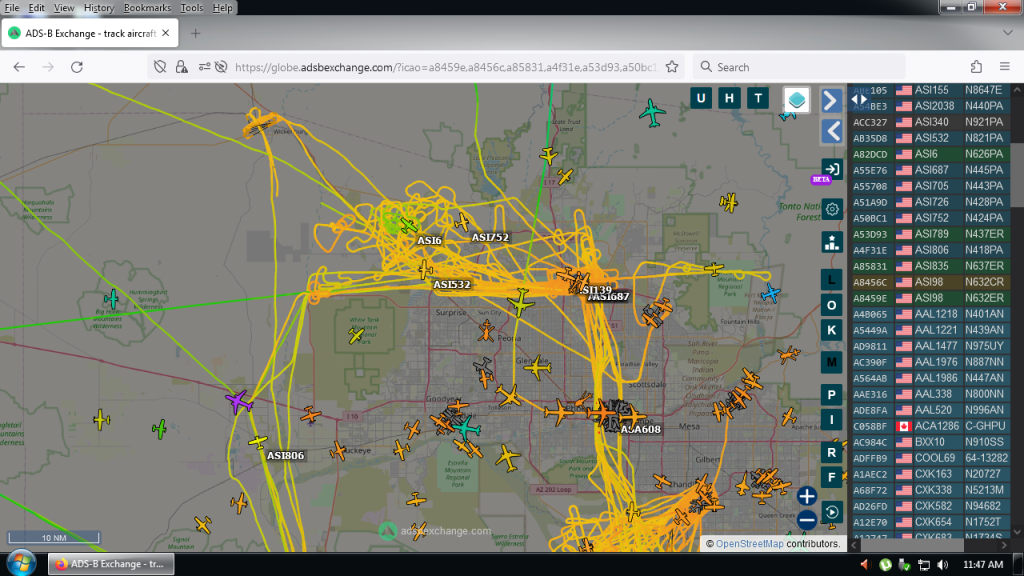Select the purple aircraft near ASI806
Viewport: 1024px width, 576px height.
pos(238,401)
